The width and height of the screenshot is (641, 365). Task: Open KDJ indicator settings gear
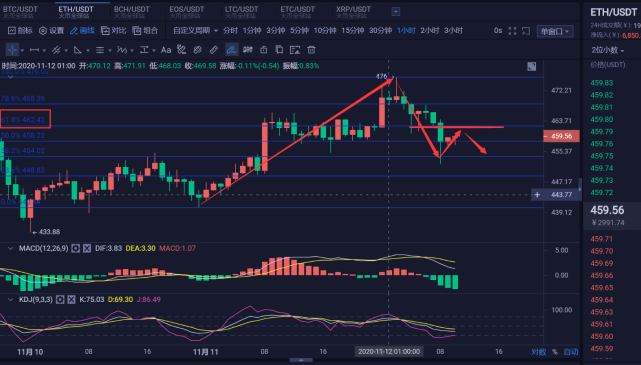pos(60,300)
